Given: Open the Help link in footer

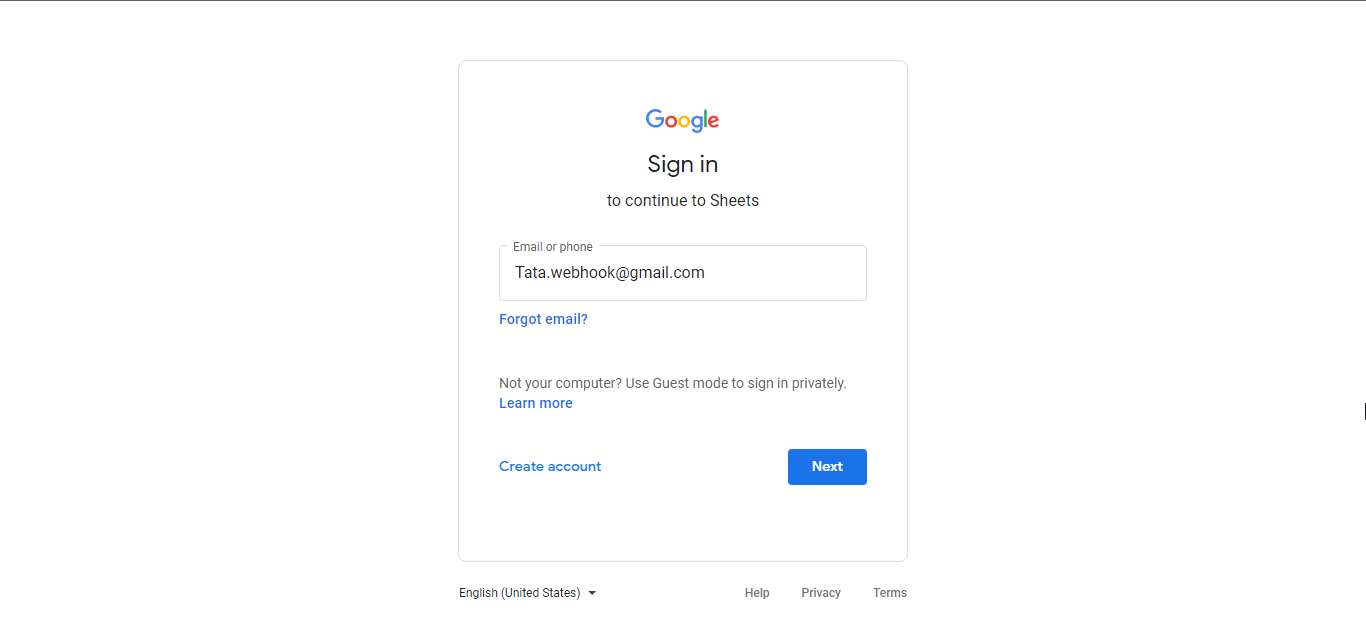Looking at the screenshot, I should (757, 593).
